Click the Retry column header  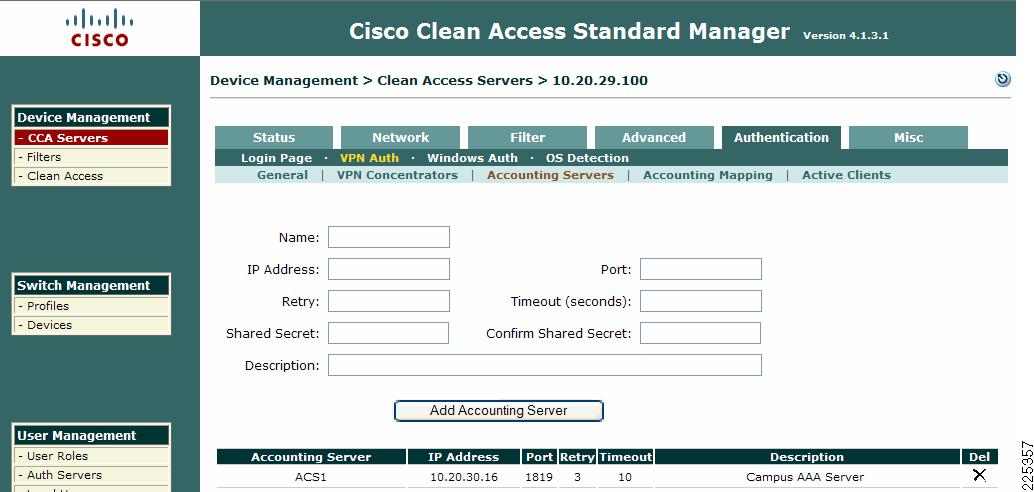pyautogui.click(x=577, y=457)
